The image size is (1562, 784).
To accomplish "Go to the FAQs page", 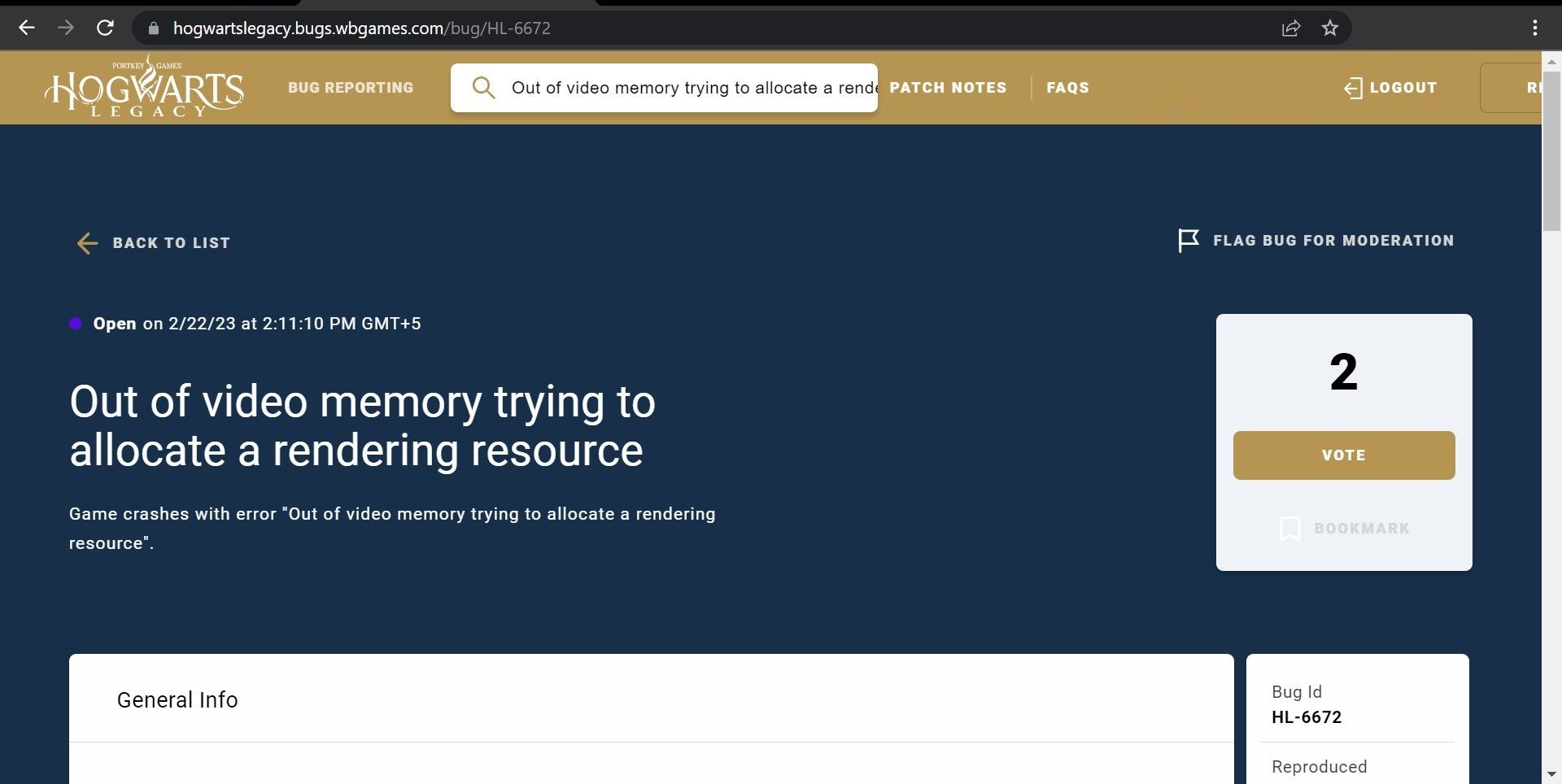I will pyautogui.click(x=1067, y=88).
